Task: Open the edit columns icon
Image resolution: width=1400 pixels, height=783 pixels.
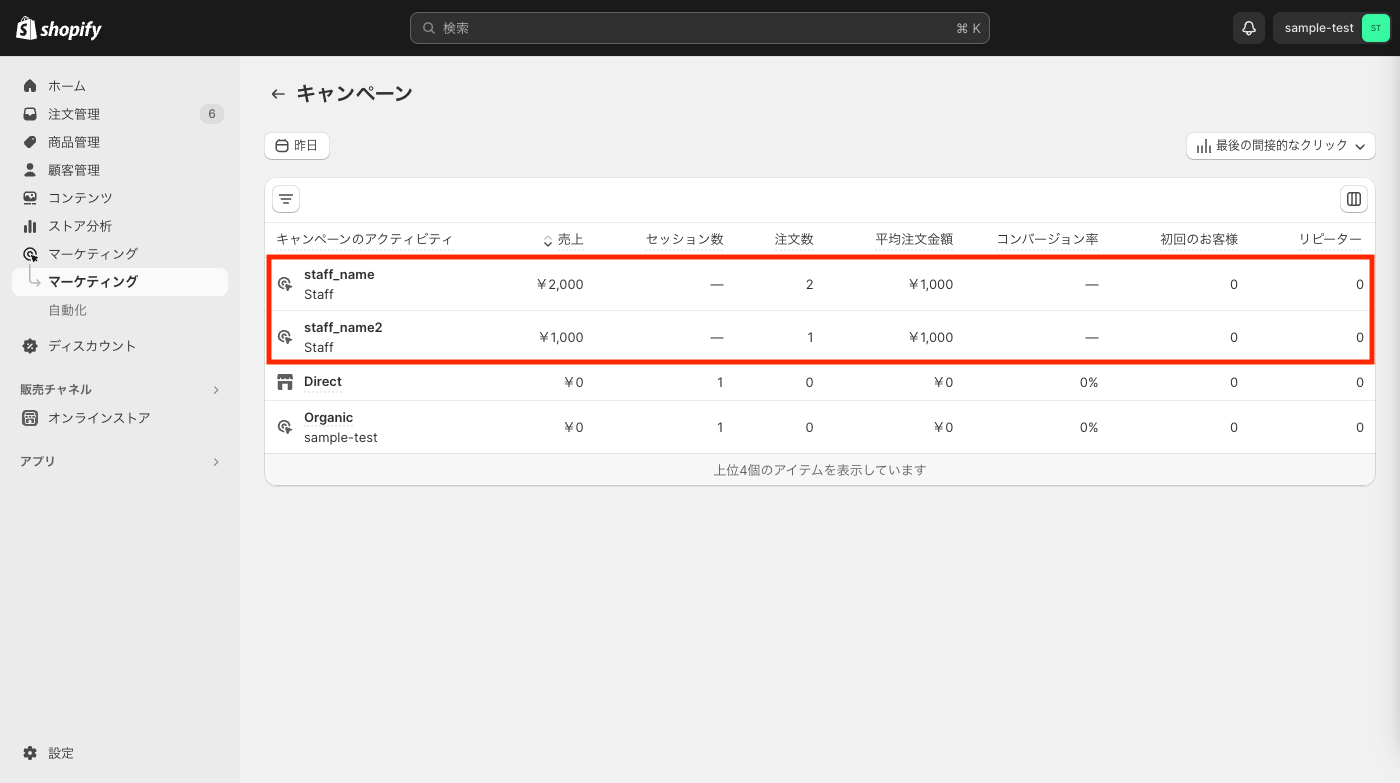Action: coord(1354,199)
